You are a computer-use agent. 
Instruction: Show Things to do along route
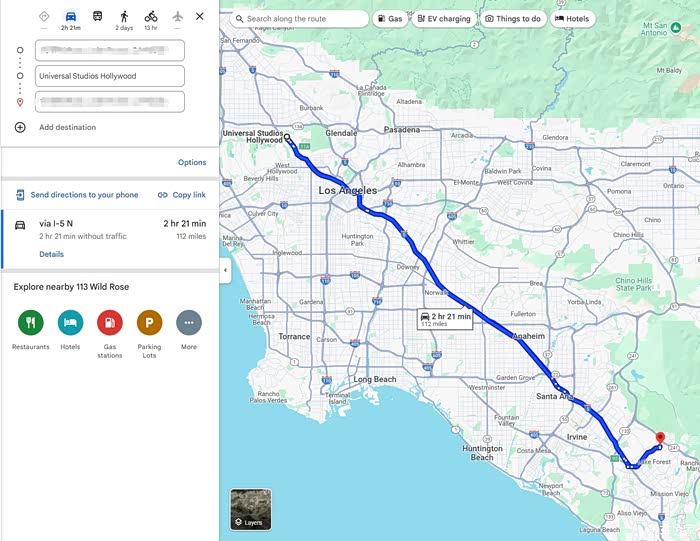513,19
